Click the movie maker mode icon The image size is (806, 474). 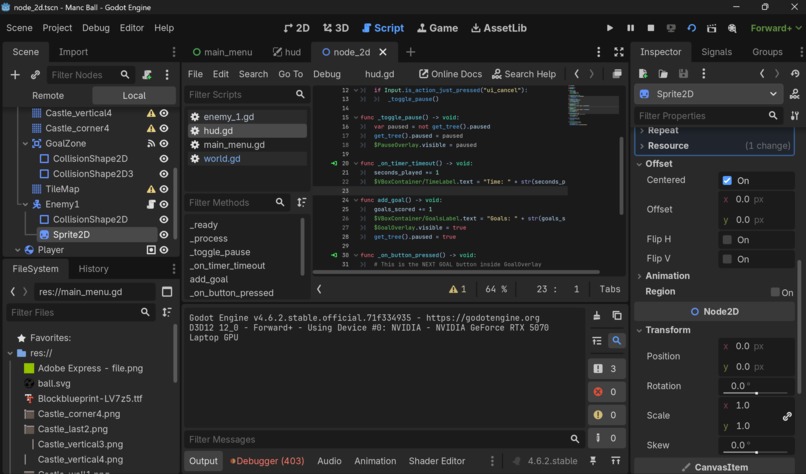click(x=732, y=28)
